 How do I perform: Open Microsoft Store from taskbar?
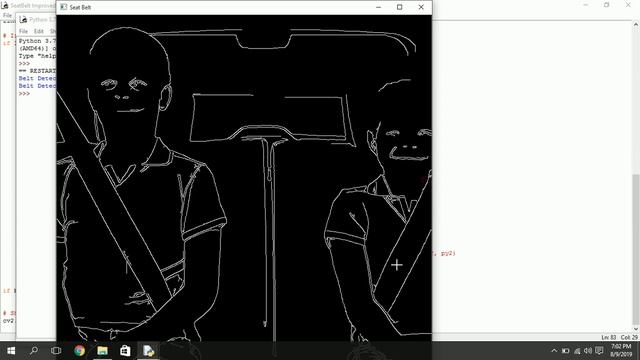coord(125,351)
